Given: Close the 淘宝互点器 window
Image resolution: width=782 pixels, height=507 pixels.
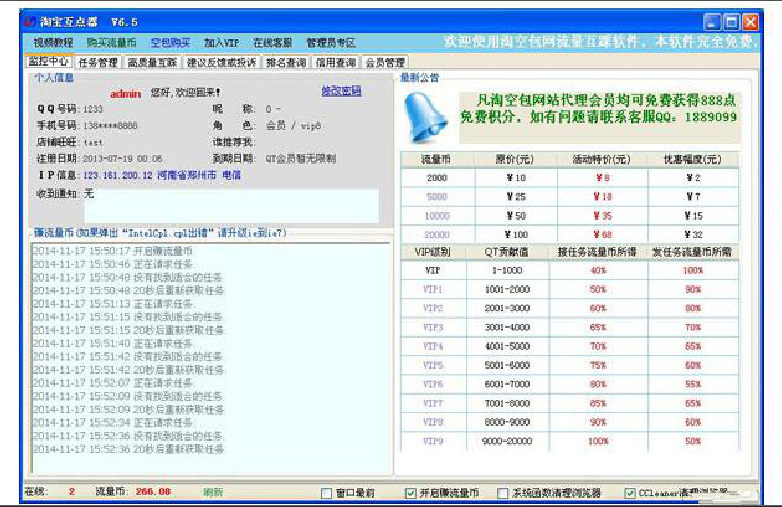Looking at the screenshot, I should (750, 22).
